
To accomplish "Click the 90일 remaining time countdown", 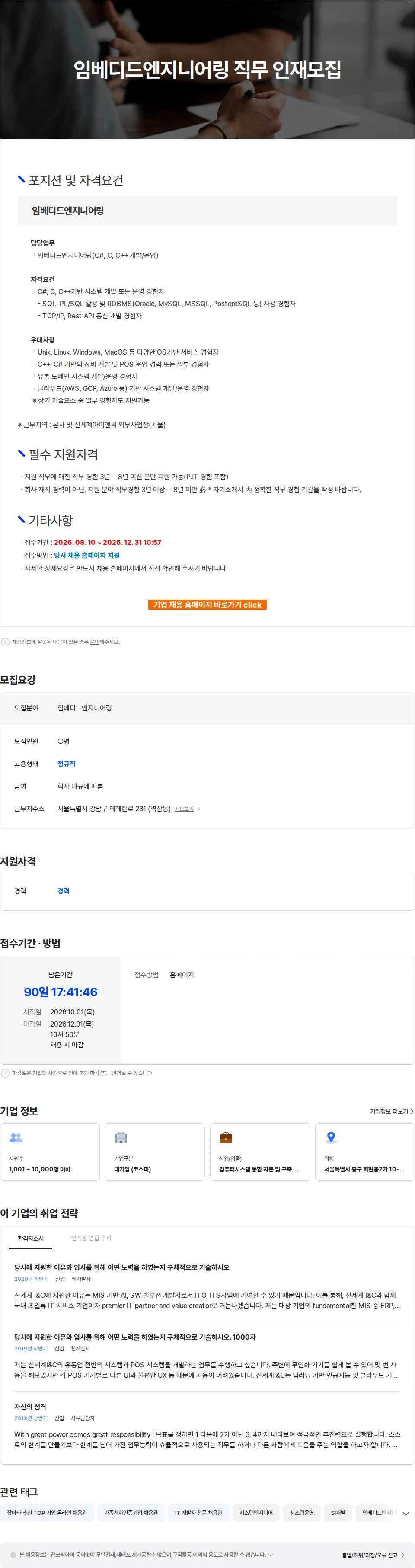I will (60, 992).
